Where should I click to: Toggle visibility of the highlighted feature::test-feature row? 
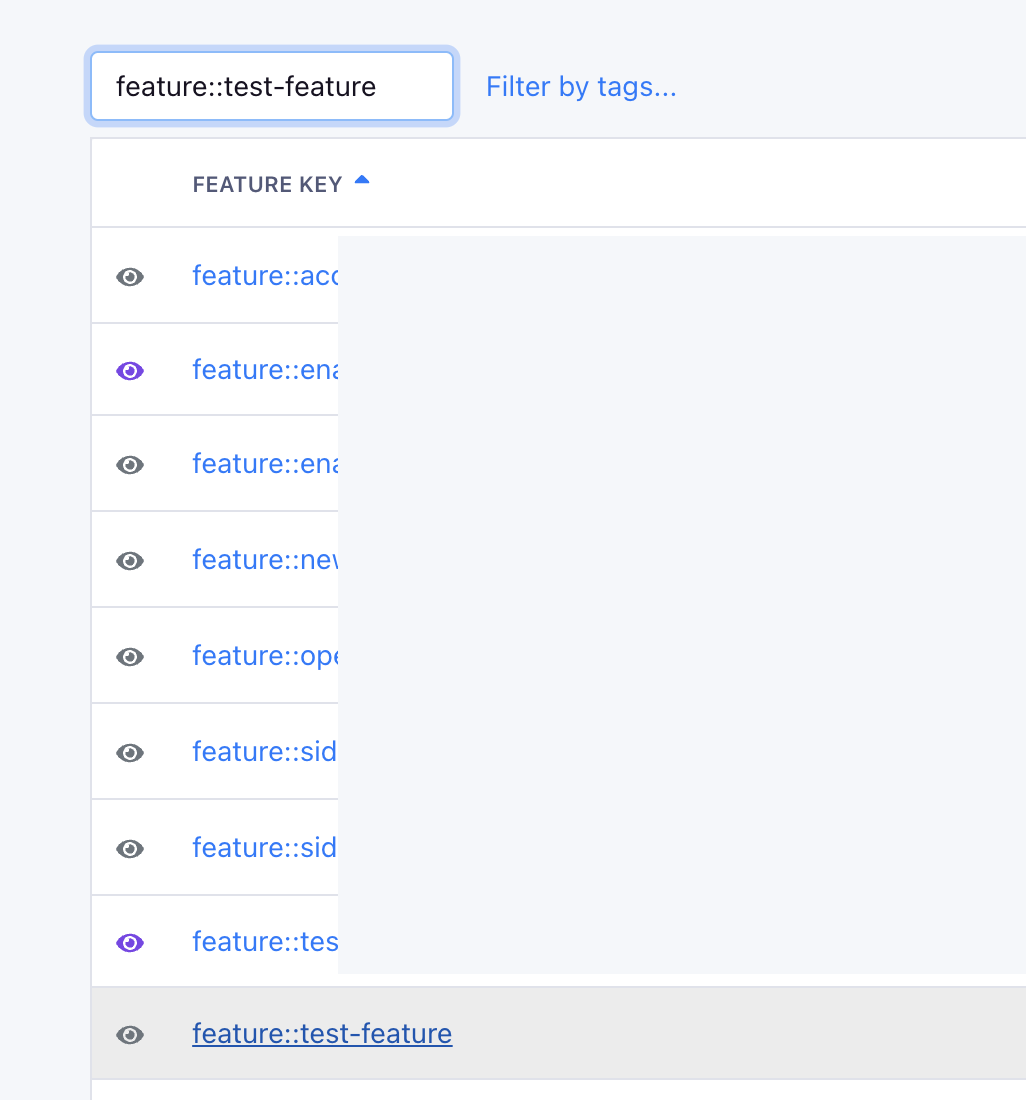pos(130,1035)
